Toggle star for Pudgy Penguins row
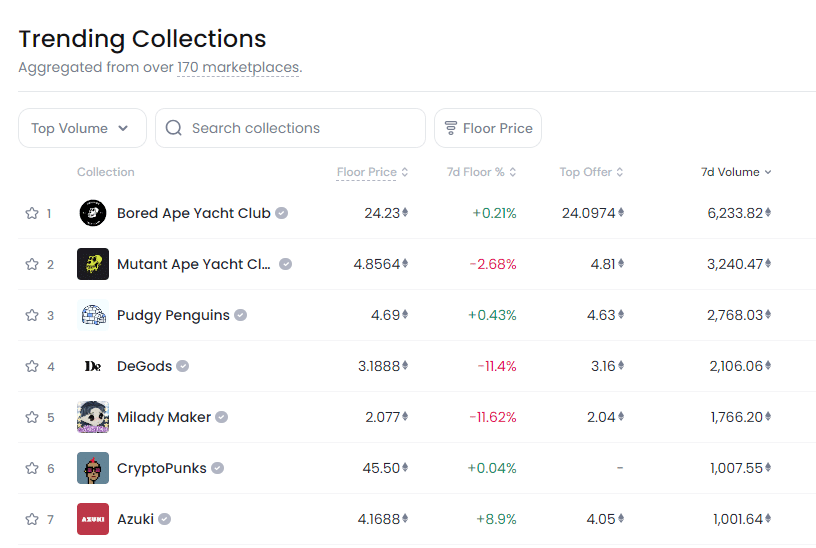 pyautogui.click(x=32, y=315)
